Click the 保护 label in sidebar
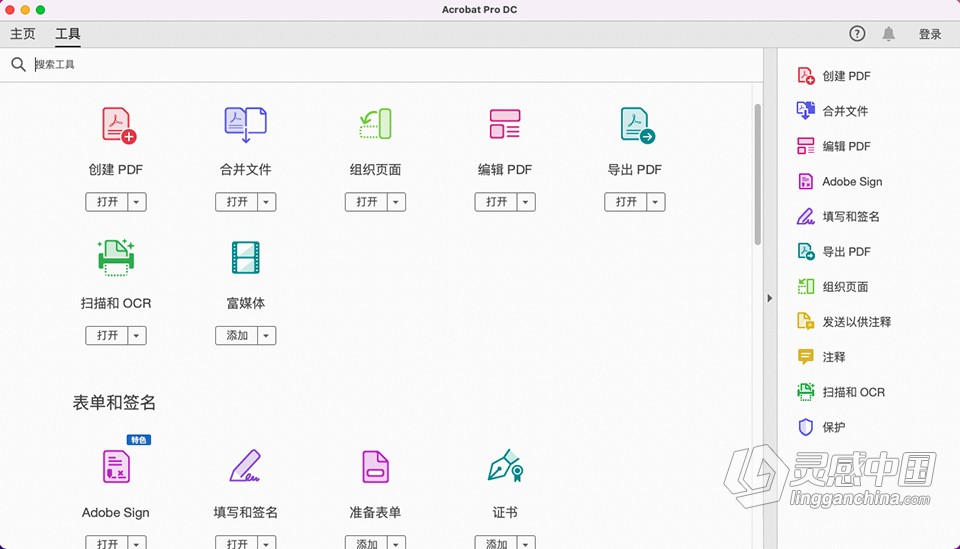This screenshot has width=960, height=549. coord(834,427)
